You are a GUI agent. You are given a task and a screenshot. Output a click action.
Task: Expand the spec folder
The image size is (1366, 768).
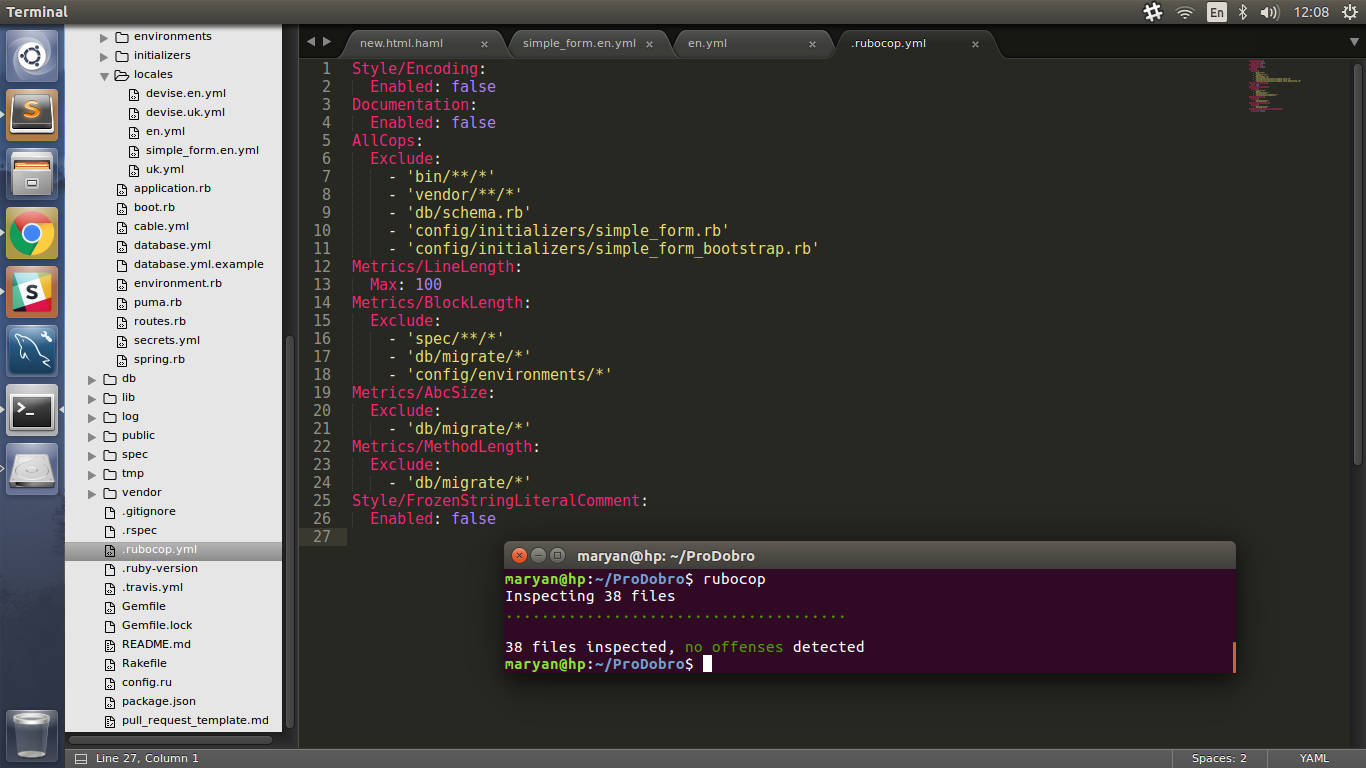click(x=92, y=455)
